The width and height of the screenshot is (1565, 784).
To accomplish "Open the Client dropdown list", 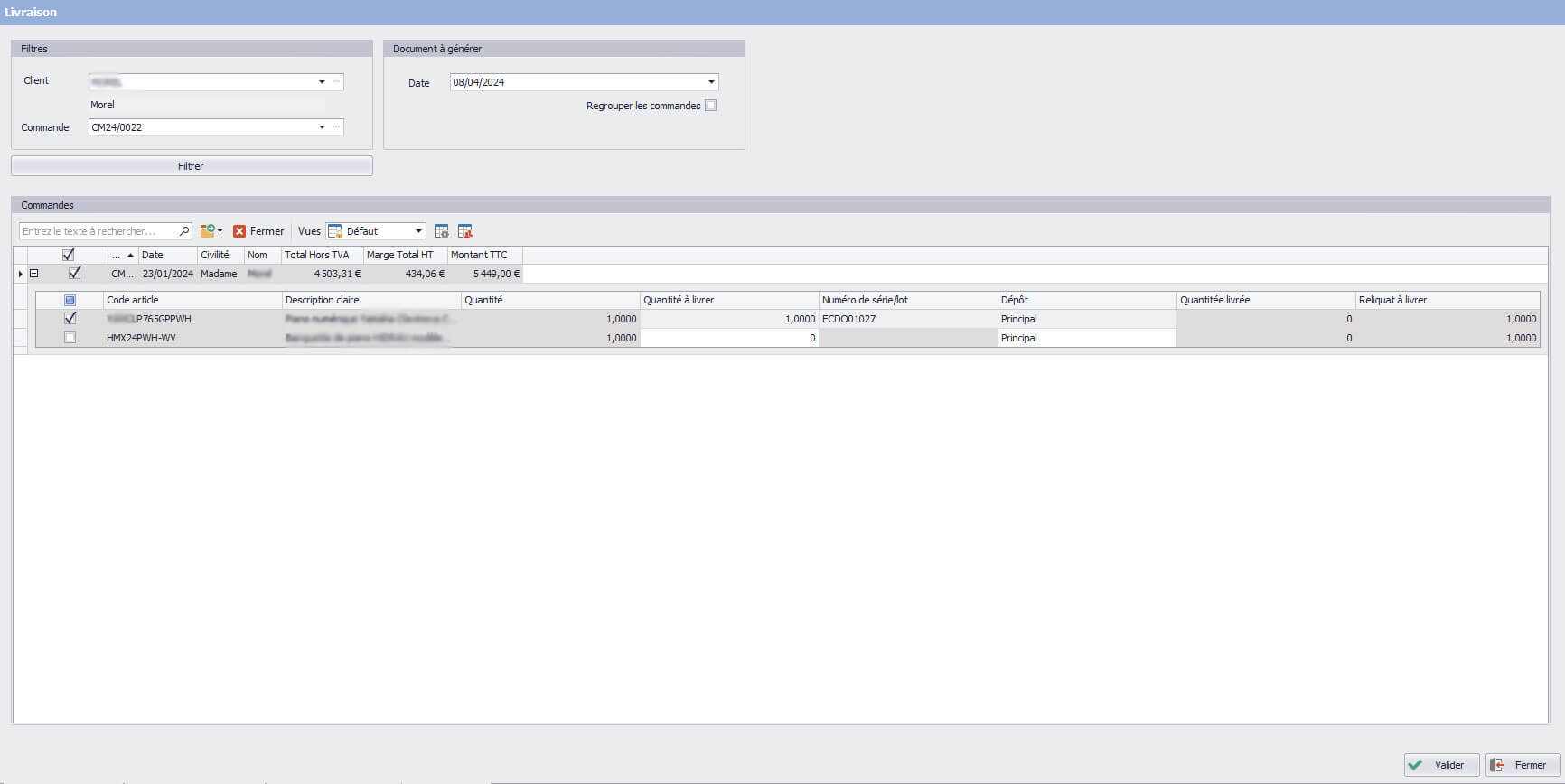I will pyautogui.click(x=322, y=82).
